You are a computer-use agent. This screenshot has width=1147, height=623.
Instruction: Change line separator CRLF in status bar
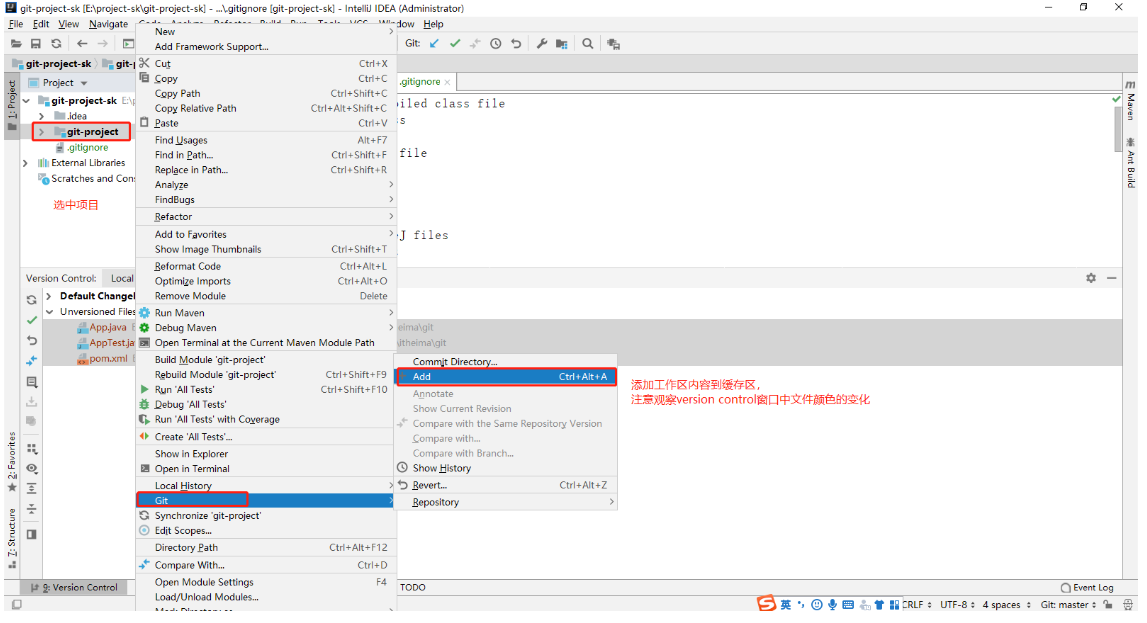click(x=917, y=605)
